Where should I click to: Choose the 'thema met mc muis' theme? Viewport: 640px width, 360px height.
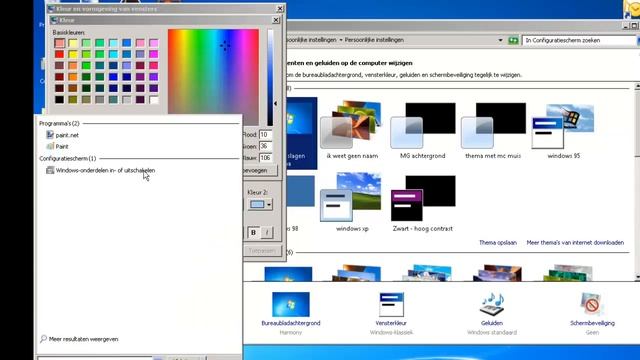pos(493,131)
